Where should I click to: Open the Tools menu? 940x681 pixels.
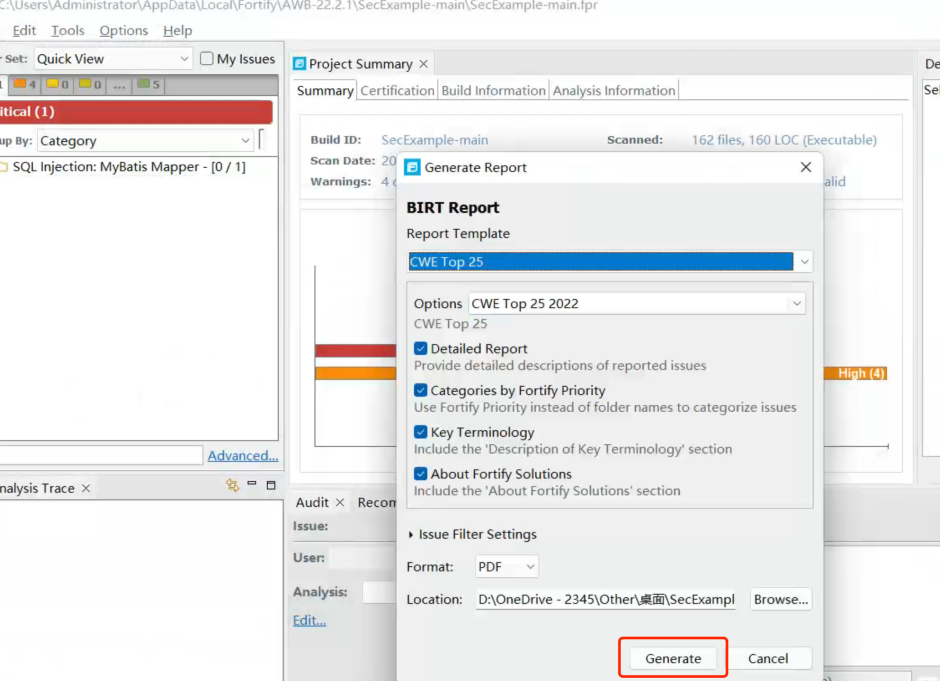click(x=68, y=31)
